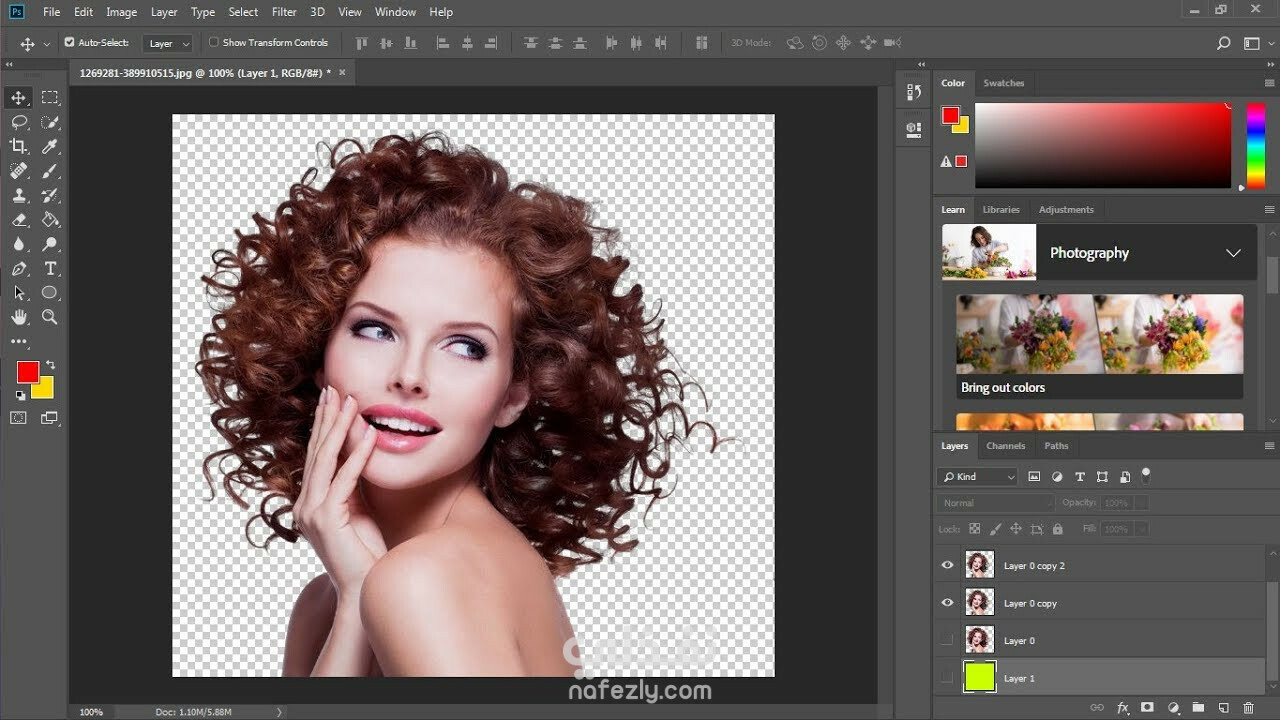This screenshot has height=720, width=1280.
Task: Select the Lasso tool
Action: click(19, 122)
